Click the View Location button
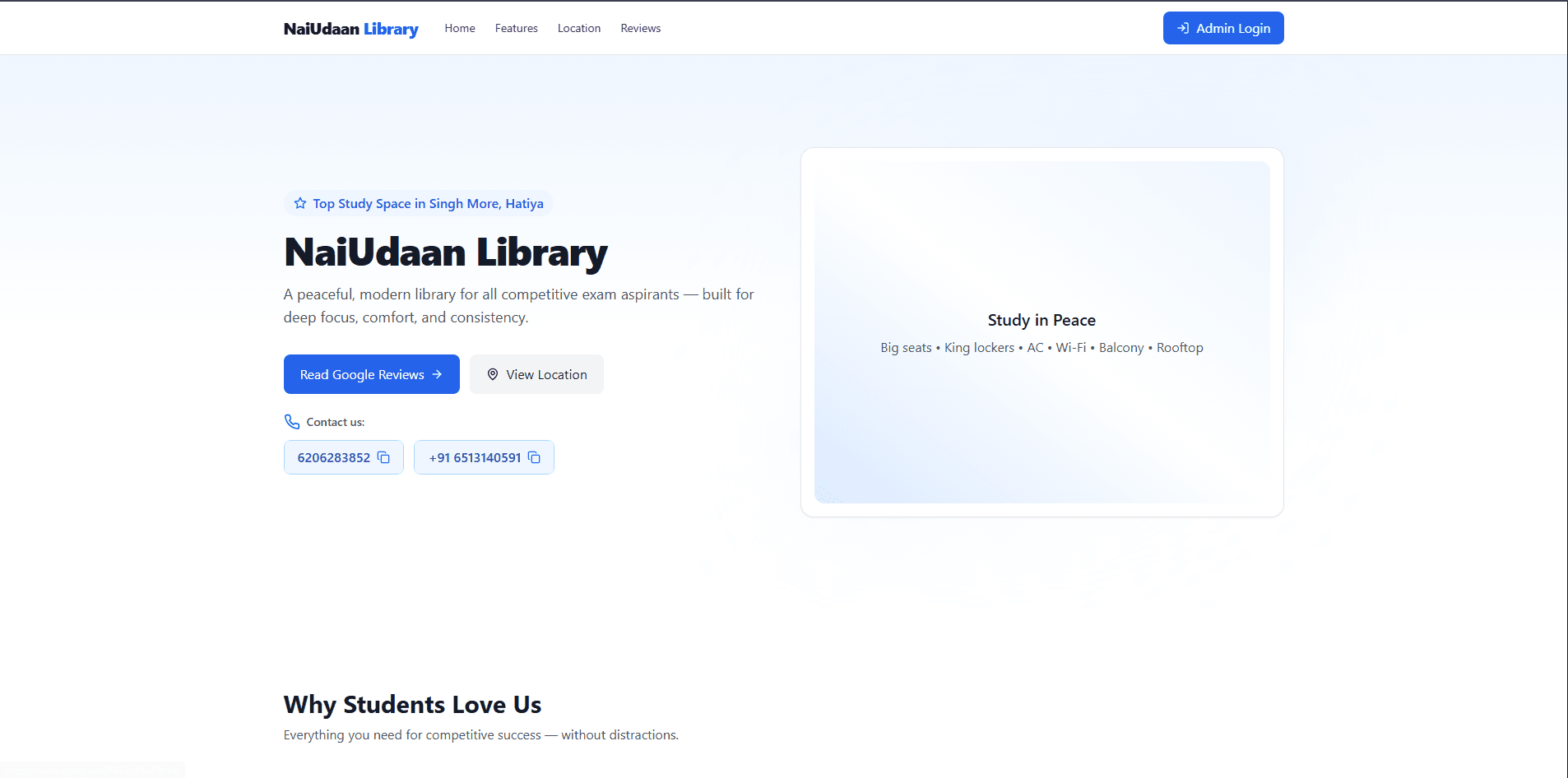The width and height of the screenshot is (1568, 778). coord(536,374)
